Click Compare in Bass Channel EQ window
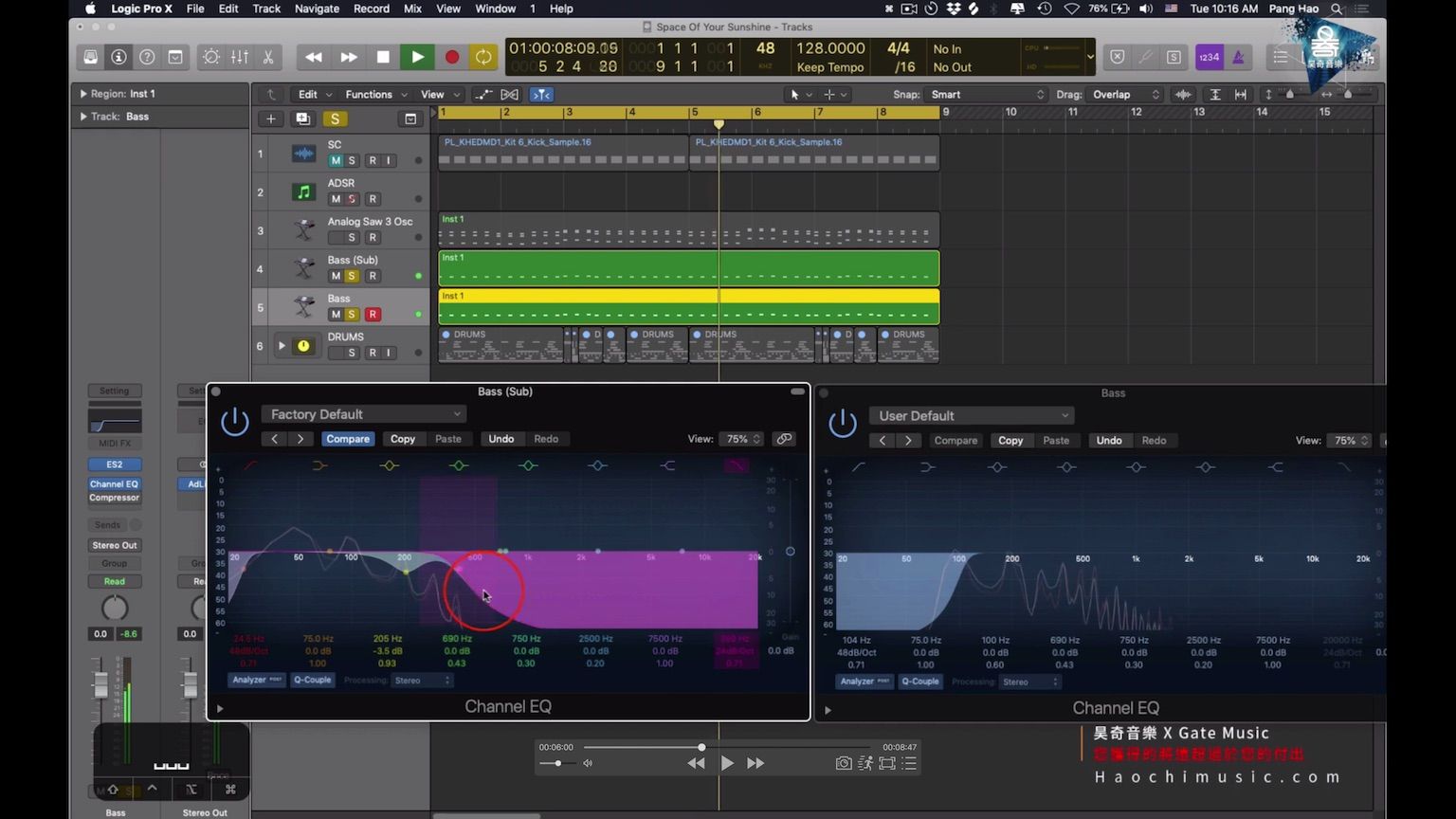The height and width of the screenshot is (819, 1456). click(x=955, y=441)
